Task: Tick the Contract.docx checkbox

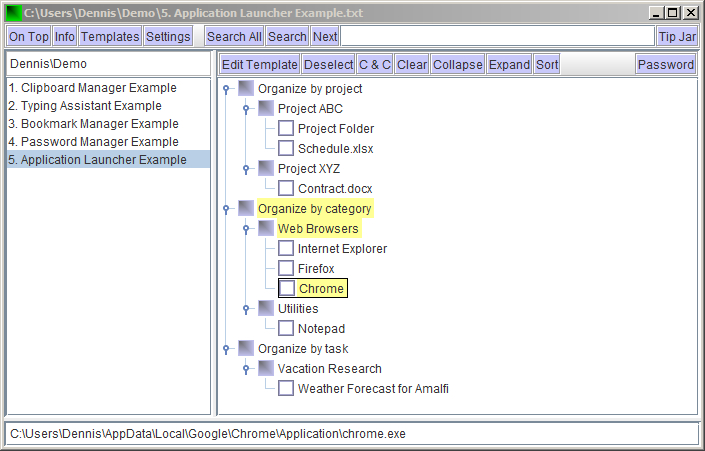Action: pyautogui.click(x=286, y=188)
